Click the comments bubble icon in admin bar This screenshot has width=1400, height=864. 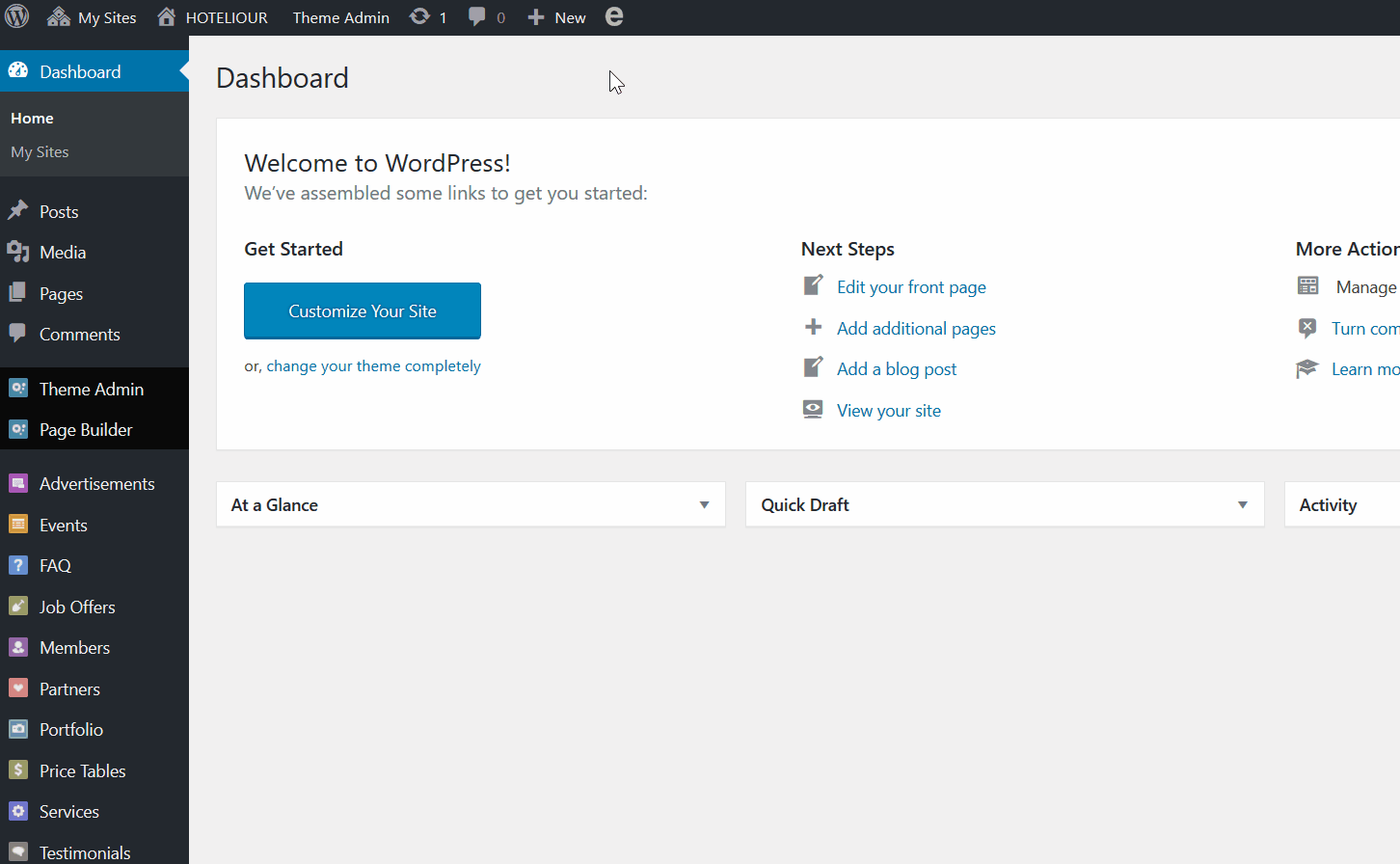[477, 17]
